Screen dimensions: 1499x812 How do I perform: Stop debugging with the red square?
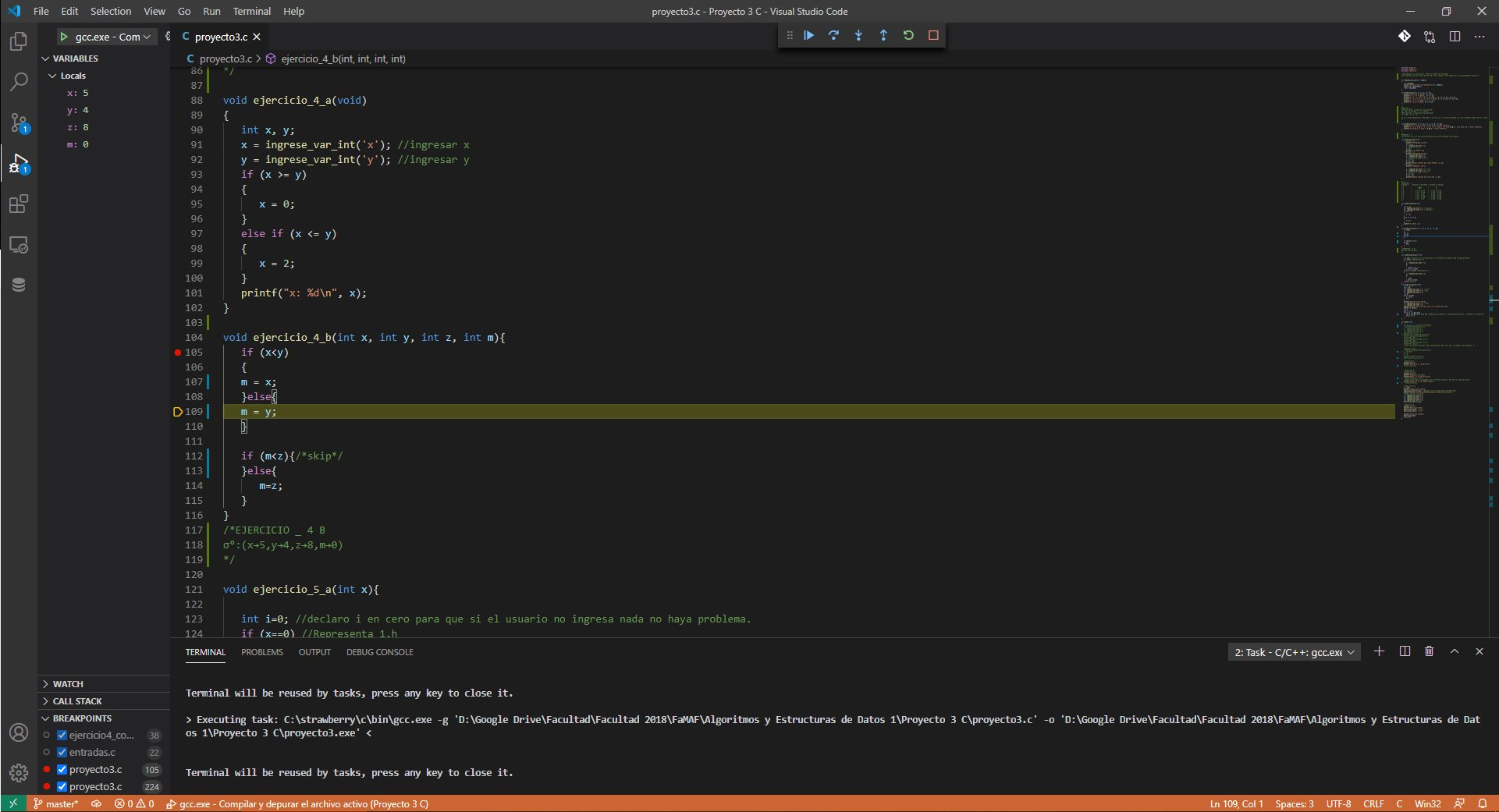pos(933,35)
